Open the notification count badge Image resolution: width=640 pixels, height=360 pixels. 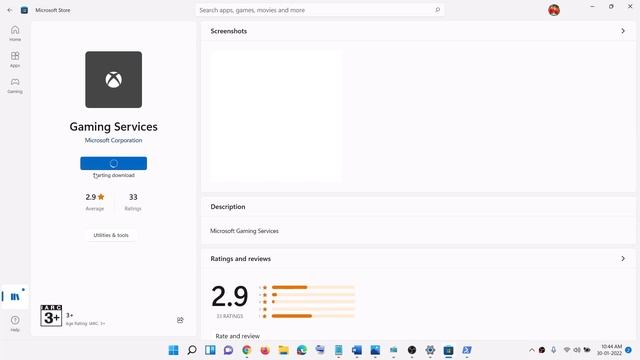(629, 350)
